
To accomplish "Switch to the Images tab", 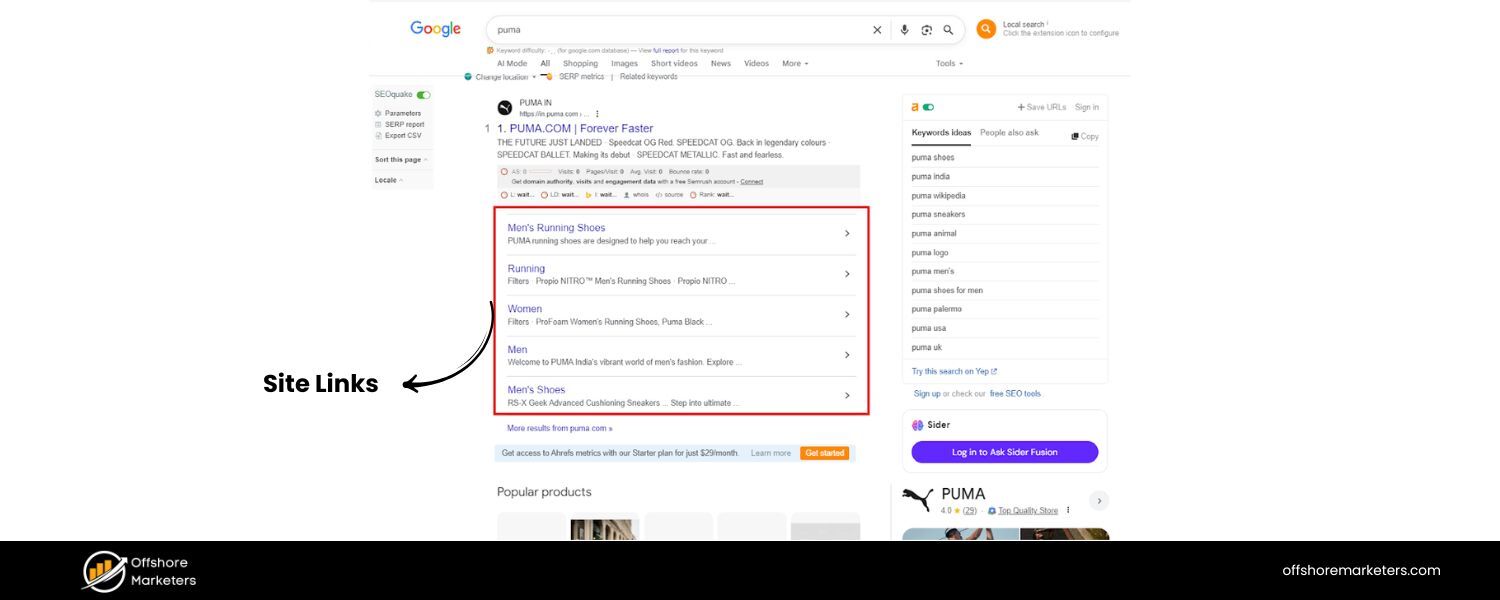I will 624,63.
